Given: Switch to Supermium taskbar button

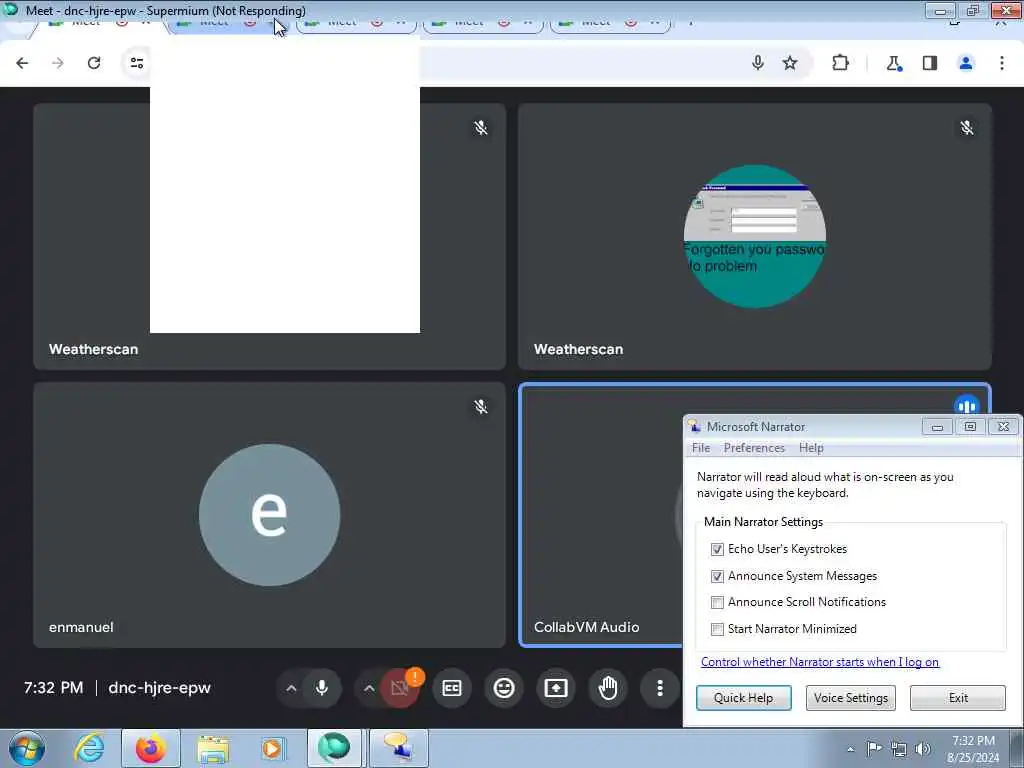Looking at the screenshot, I should click(334, 748).
